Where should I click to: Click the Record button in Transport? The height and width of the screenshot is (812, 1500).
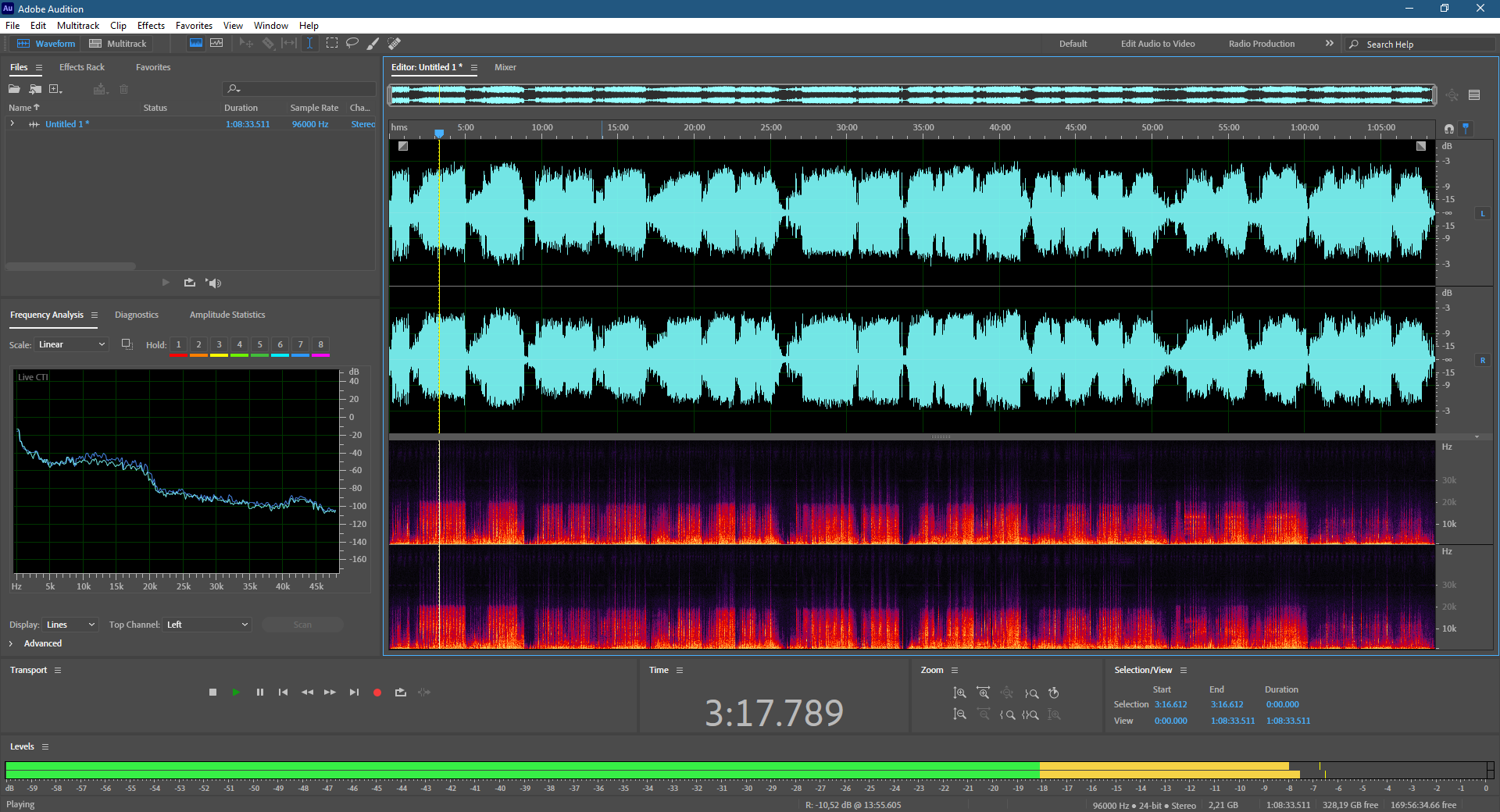[x=377, y=693]
